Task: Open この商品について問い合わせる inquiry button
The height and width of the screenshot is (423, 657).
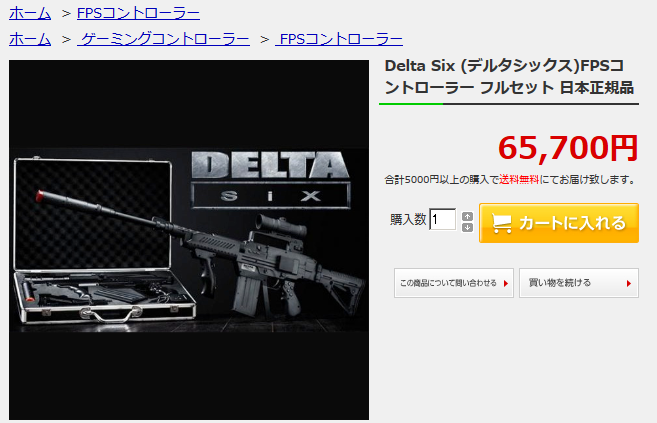Action: [x=454, y=283]
